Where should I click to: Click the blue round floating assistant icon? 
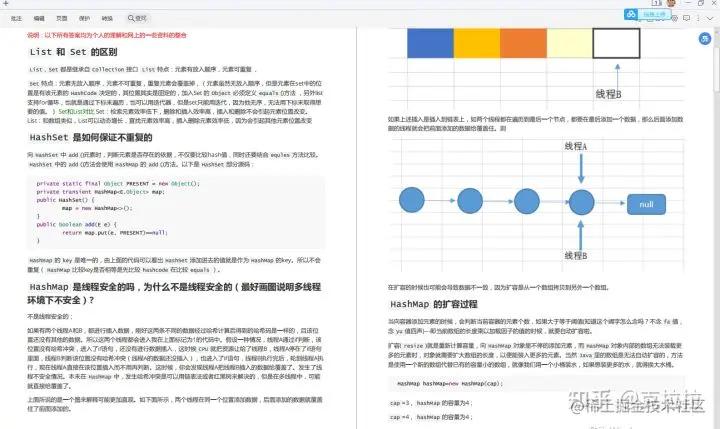coord(705,39)
